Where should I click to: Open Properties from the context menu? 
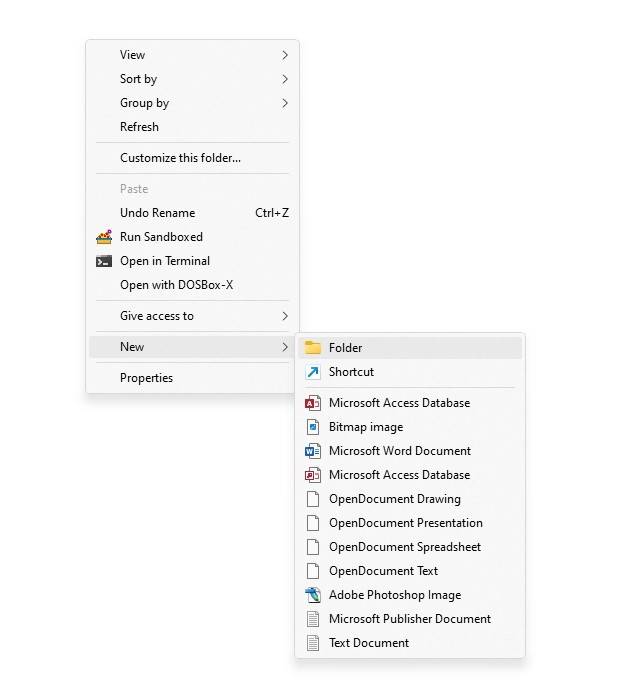click(x=146, y=378)
